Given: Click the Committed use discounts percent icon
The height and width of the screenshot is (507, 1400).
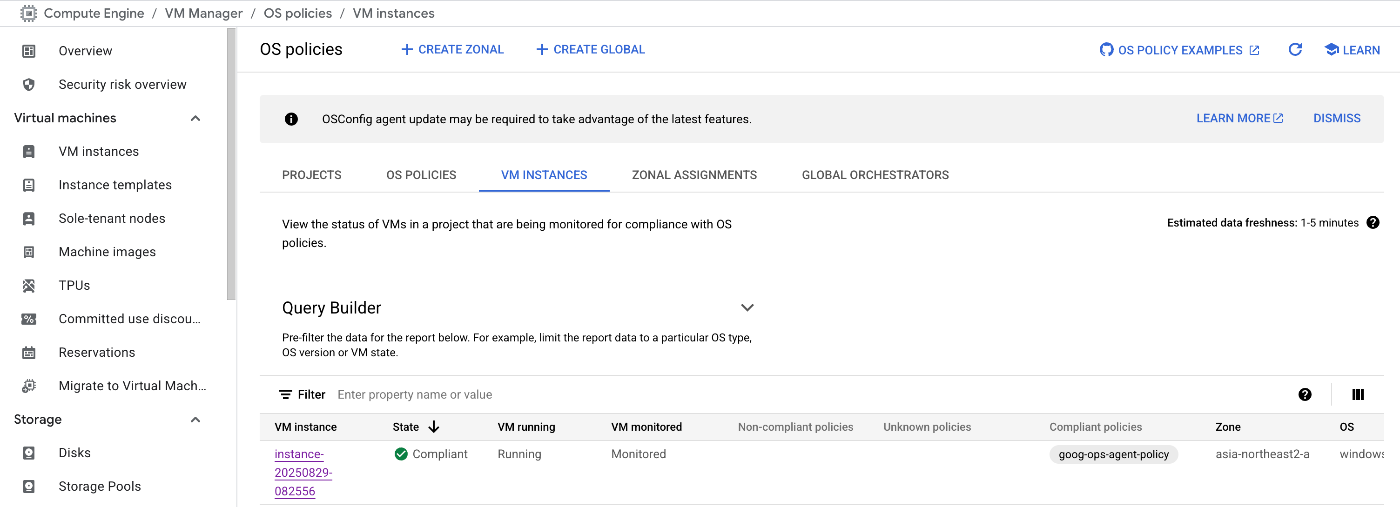Looking at the screenshot, I should tap(29, 319).
